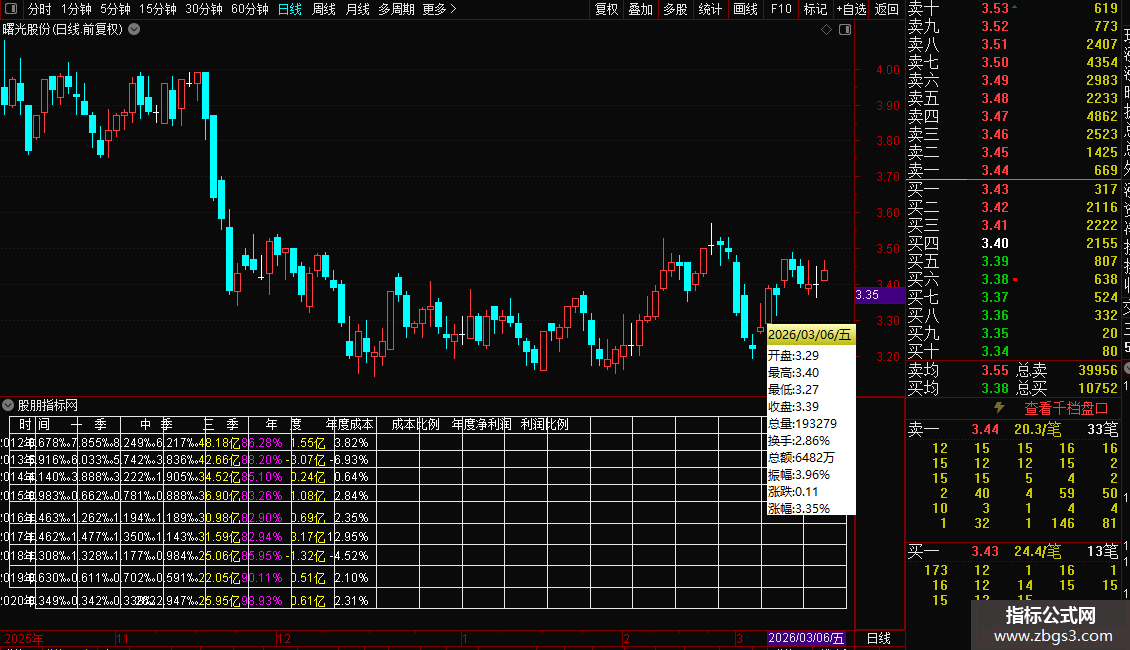
Task: Click the 3.17亿 profit cell
Action: pos(308,537)
